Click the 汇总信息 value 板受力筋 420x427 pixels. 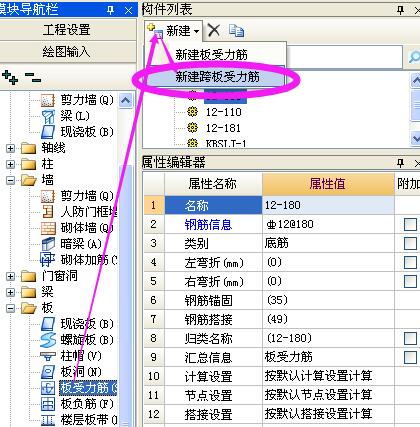click(328, 357)
